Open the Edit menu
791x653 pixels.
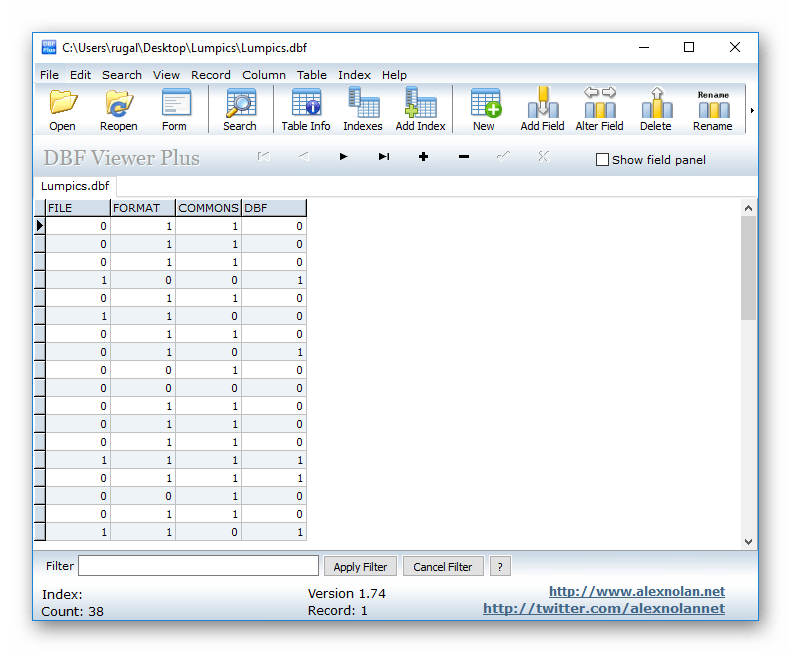click(x=80, y=75)
